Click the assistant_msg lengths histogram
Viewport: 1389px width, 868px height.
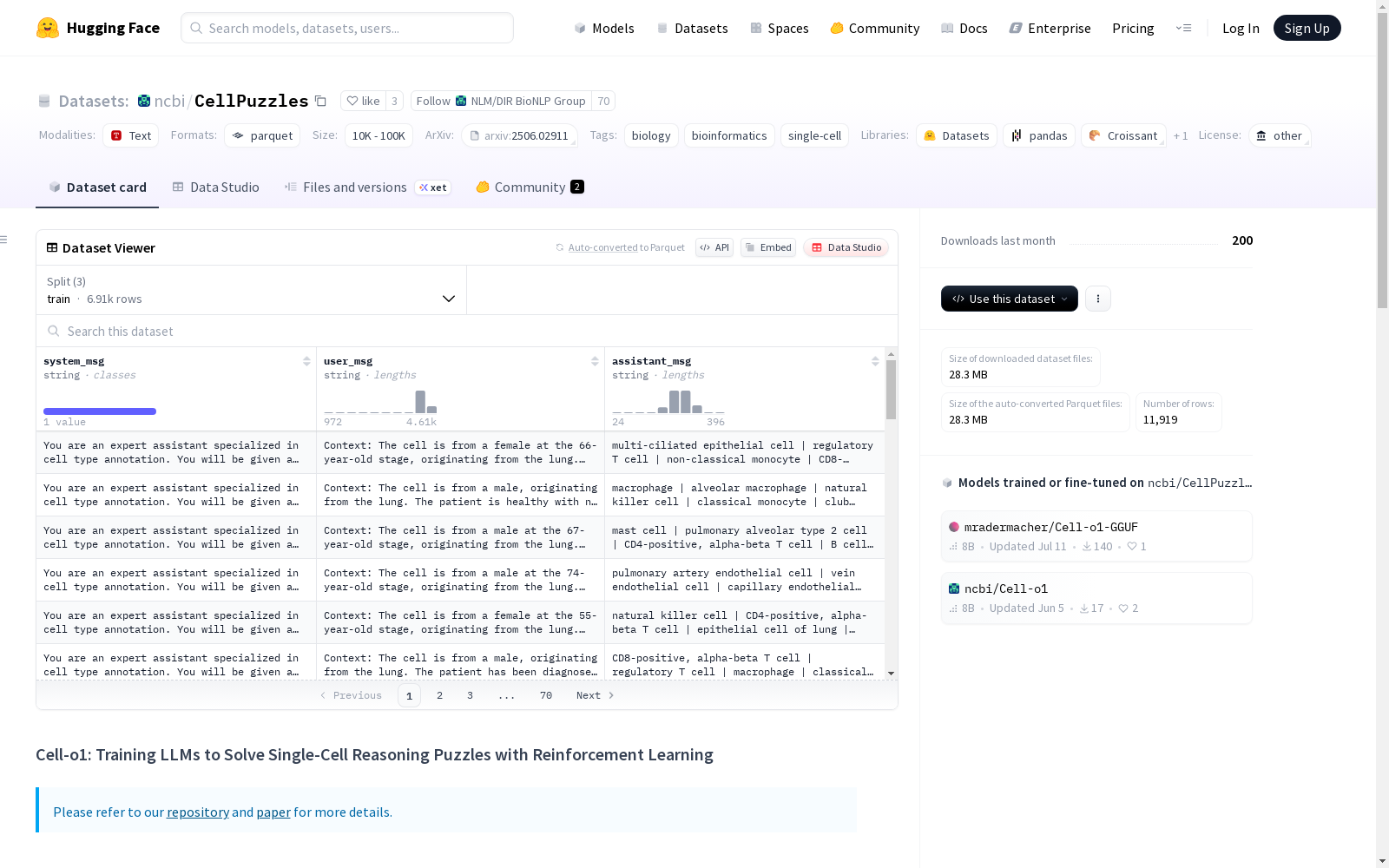click(668, 402)
